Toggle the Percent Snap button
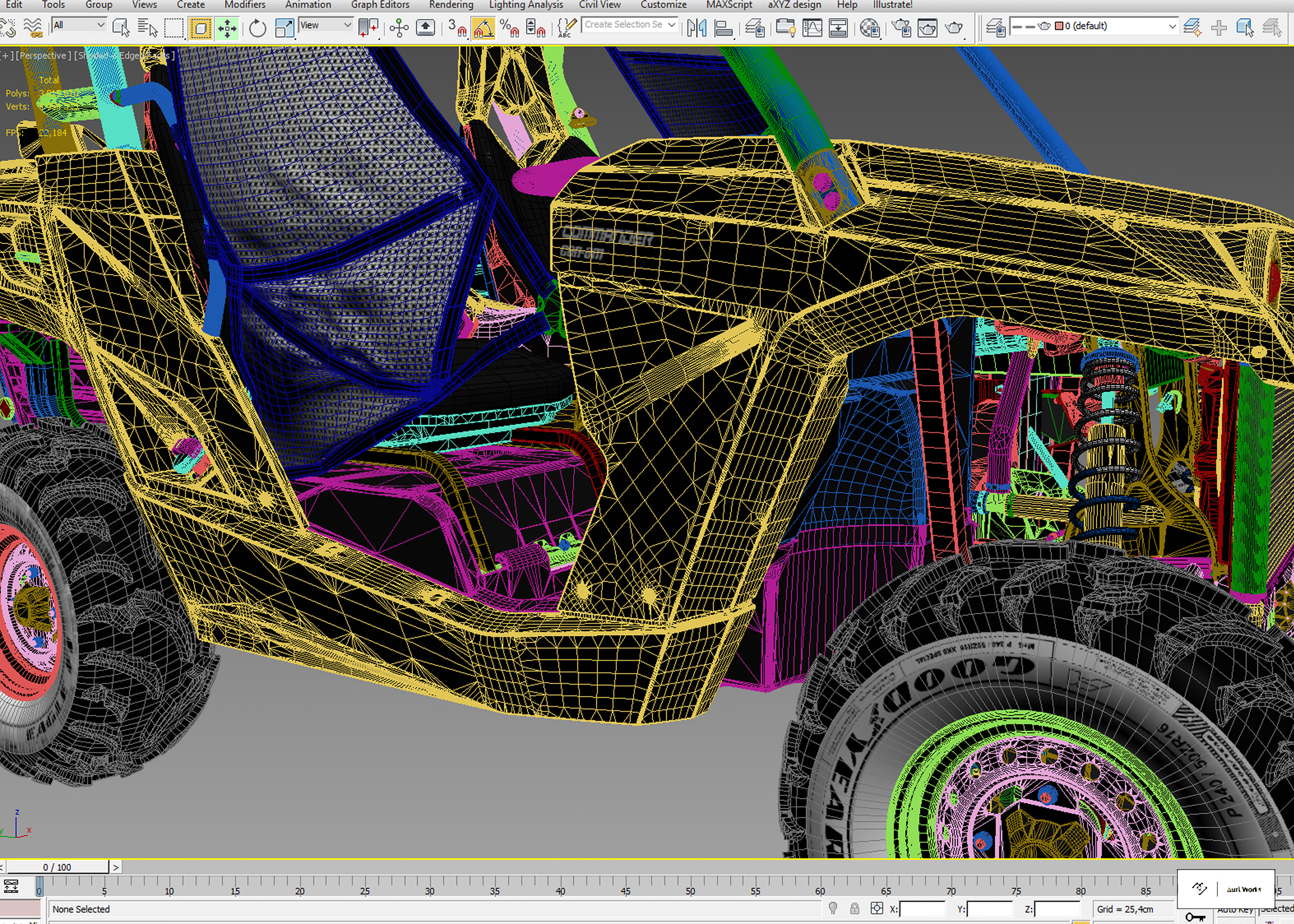The image size is (1294, 924). tap(509, 27)
